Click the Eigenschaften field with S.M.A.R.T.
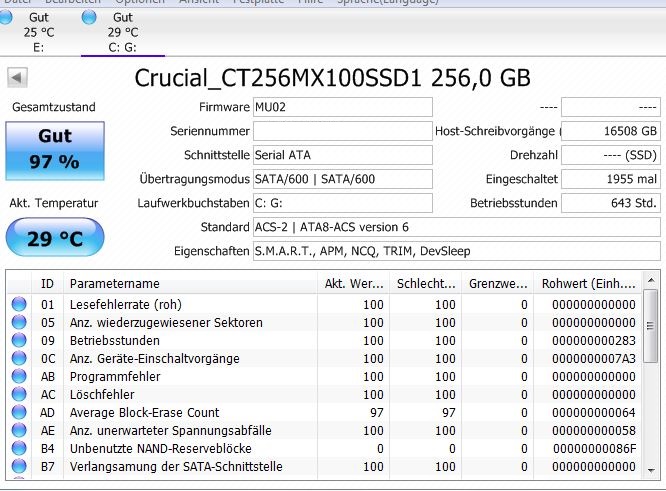 pos(457,251)
